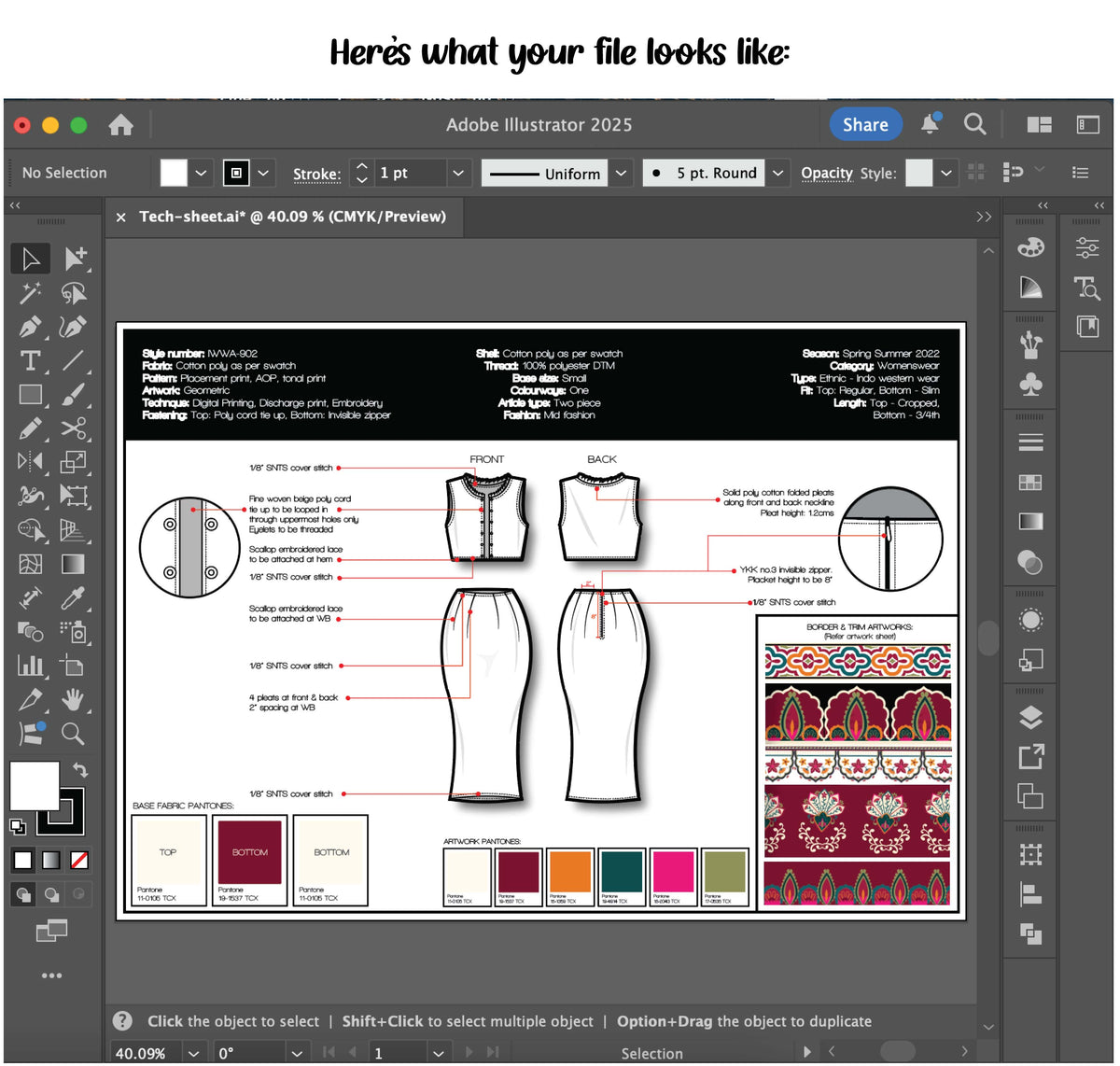The image size is (1120, 1066).
Task: Pick the Blend tool
Action: [31, 632]
